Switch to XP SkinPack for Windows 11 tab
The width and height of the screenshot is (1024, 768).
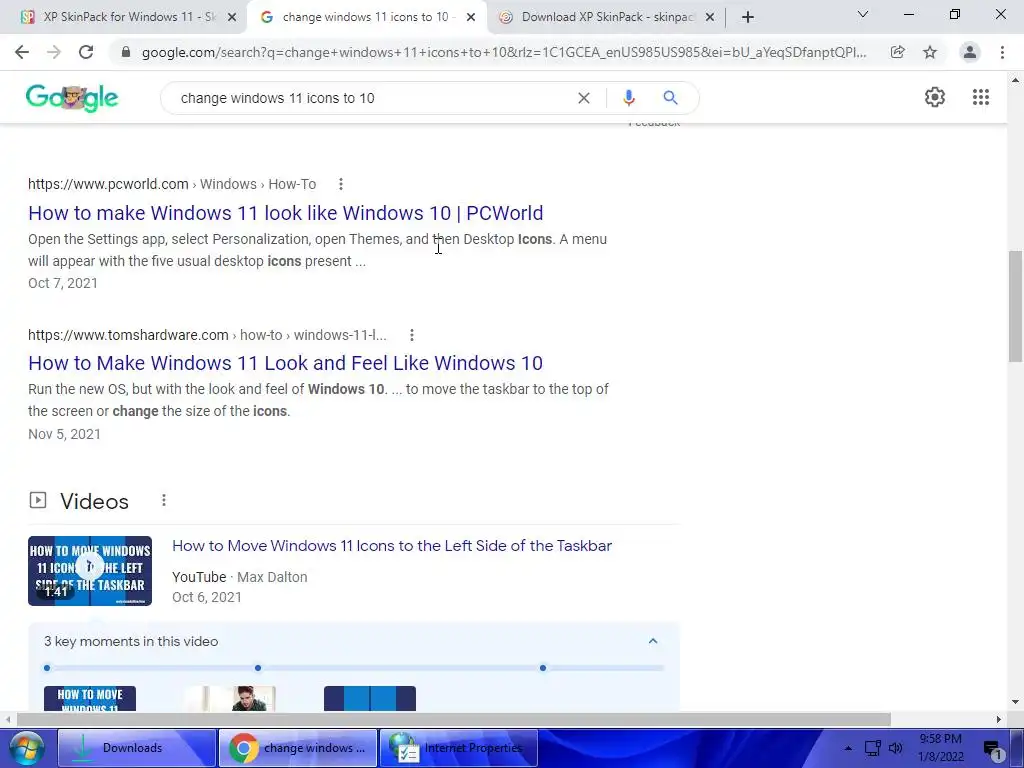pos(121,17)
